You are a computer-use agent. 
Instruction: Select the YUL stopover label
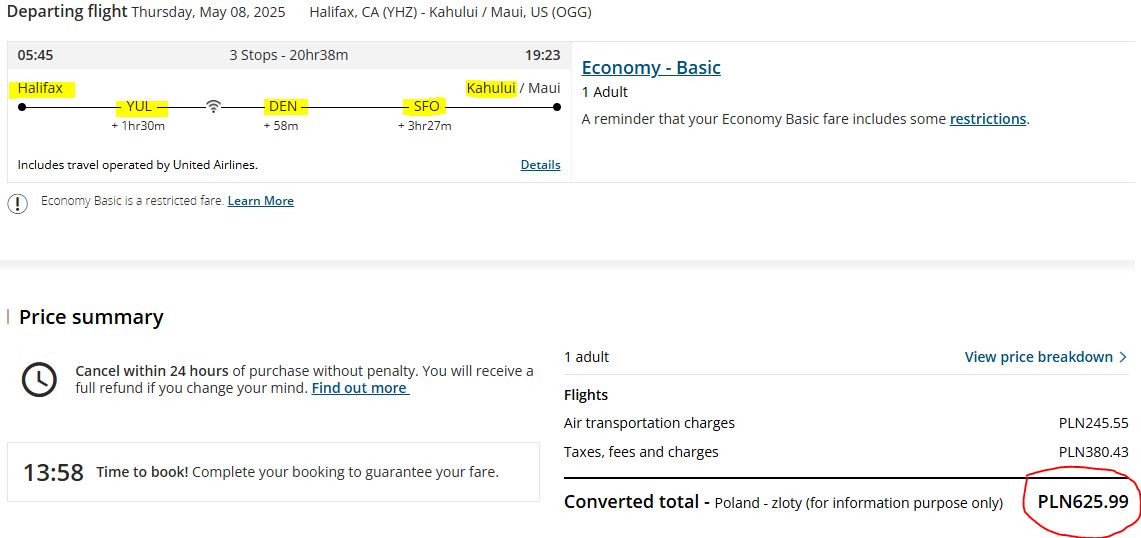[x=139, y=107]
